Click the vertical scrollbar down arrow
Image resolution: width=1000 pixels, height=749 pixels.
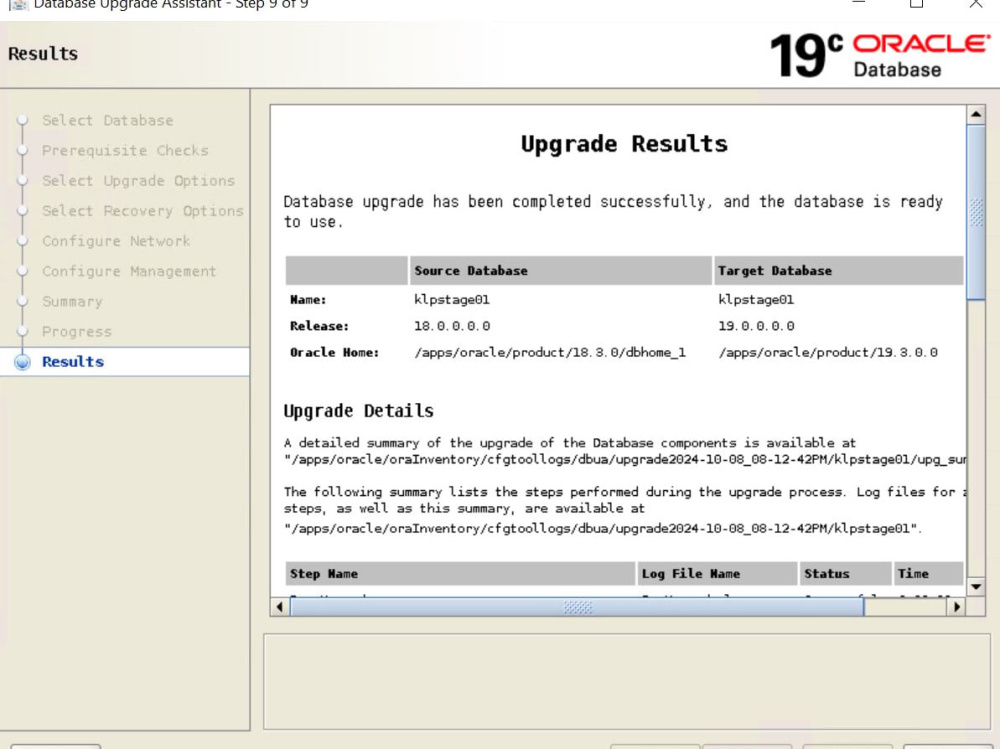976,587
